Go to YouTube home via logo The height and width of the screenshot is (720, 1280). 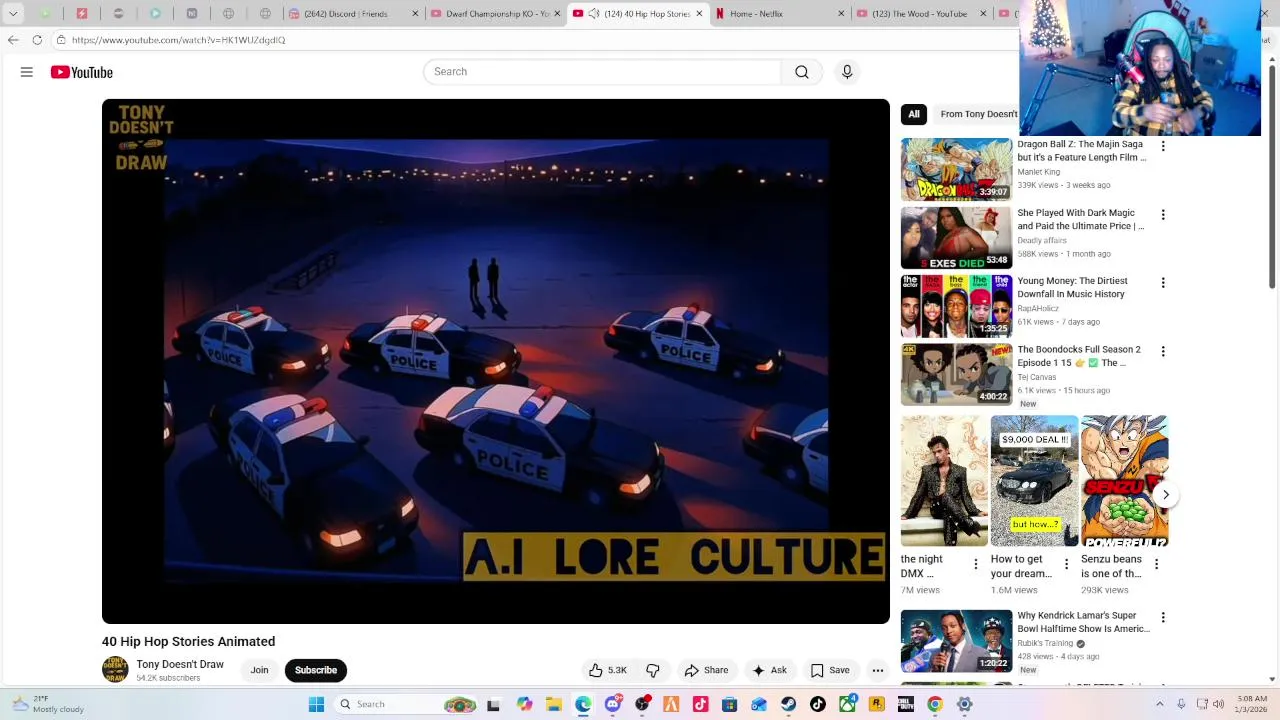(x=82, y=72)
